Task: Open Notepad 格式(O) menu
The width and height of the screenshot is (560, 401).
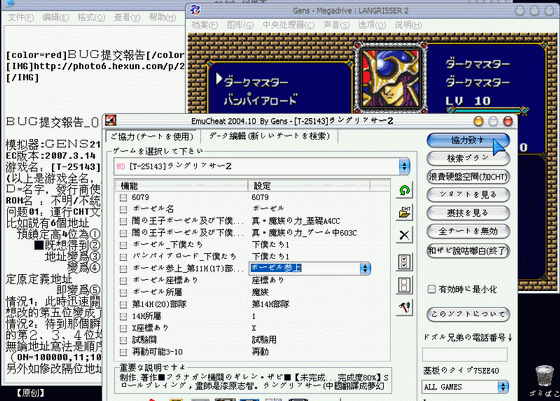Action: (91, 17)
